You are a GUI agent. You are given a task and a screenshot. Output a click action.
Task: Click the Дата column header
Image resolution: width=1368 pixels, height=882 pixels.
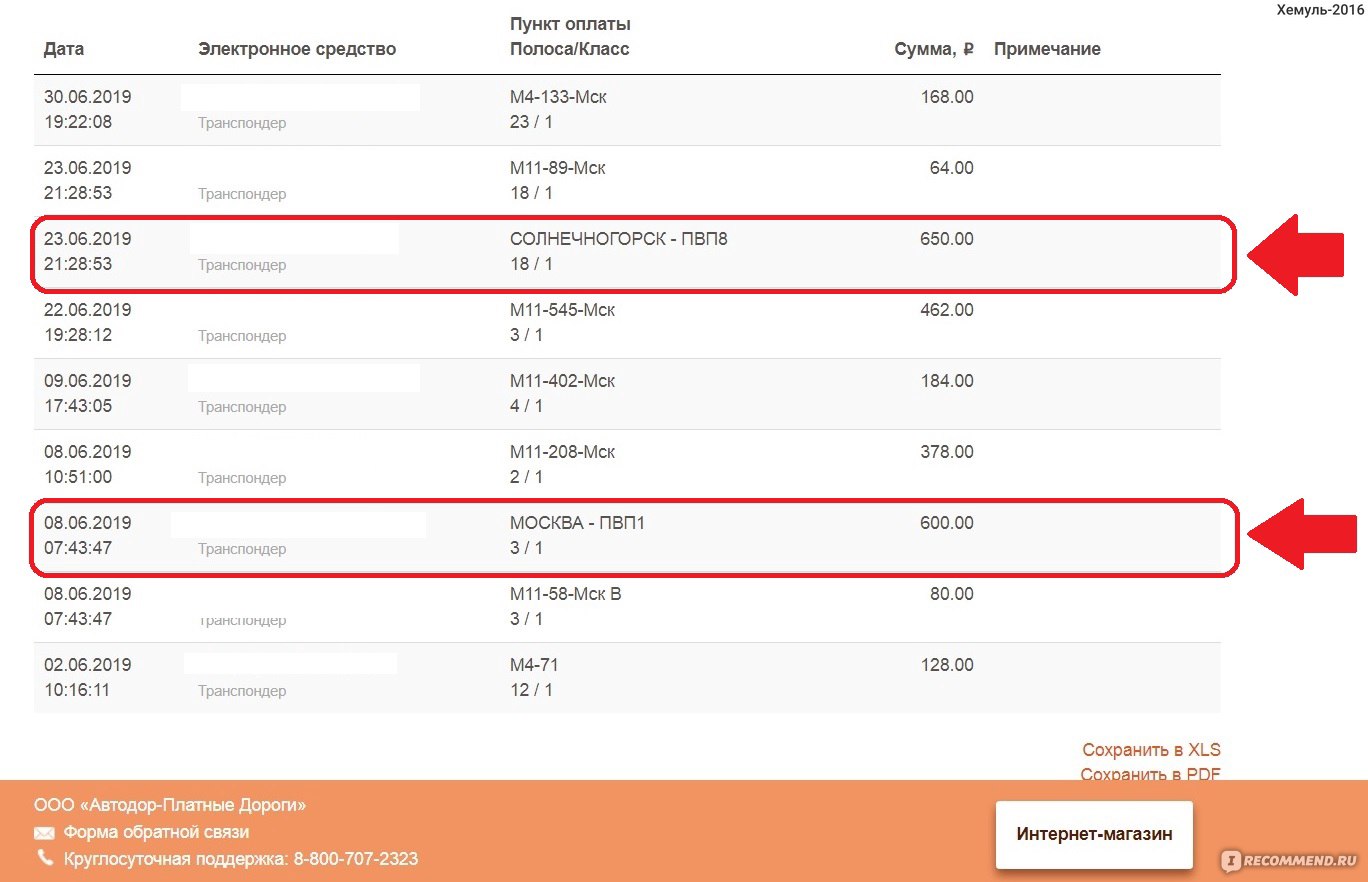pyautogui.click(x=64, y=49)
